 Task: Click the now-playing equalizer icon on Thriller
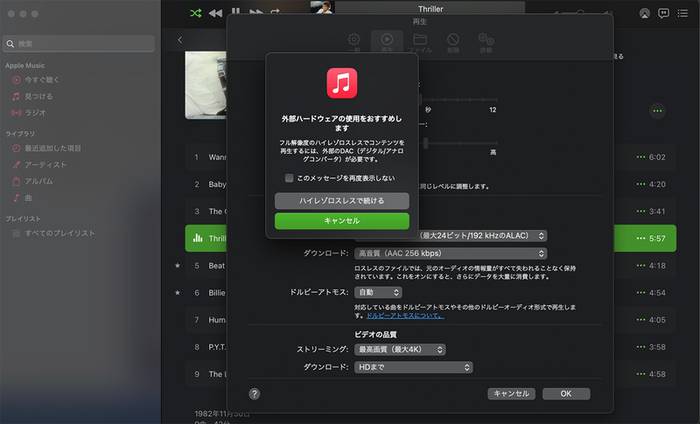tap(197, 238)
